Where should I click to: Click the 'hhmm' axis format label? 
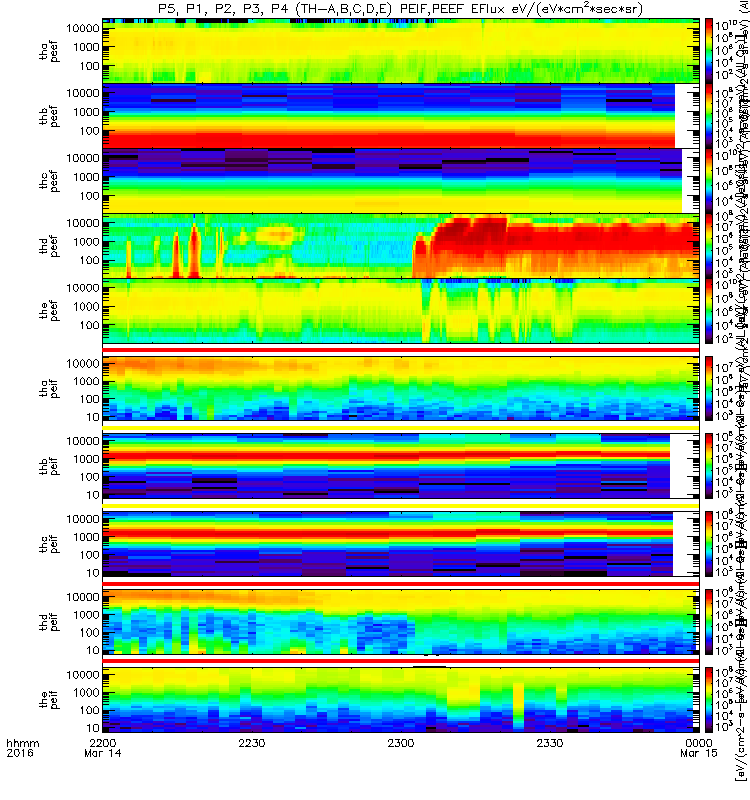22,743
